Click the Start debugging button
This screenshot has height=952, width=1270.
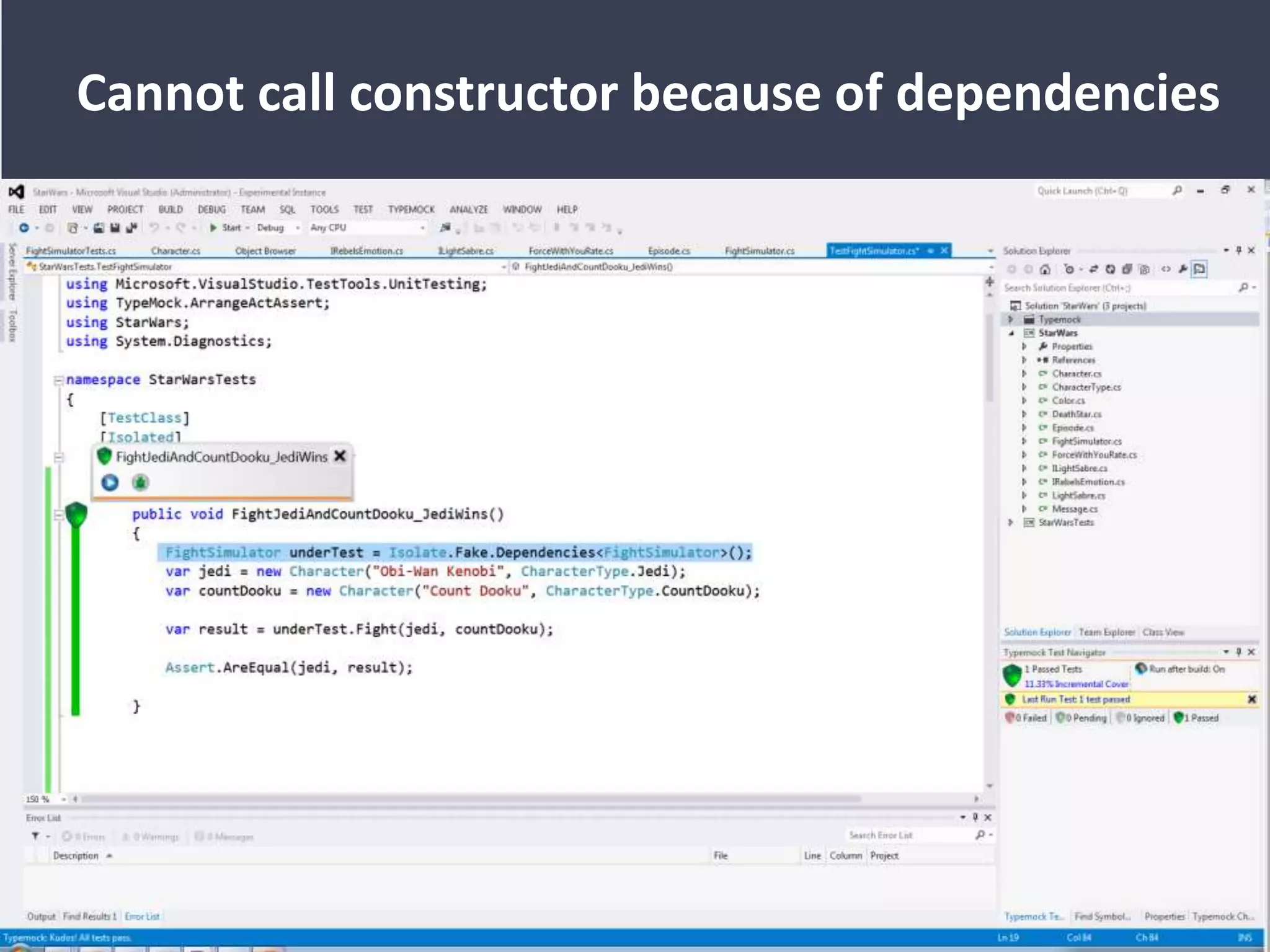click(226, 227)
